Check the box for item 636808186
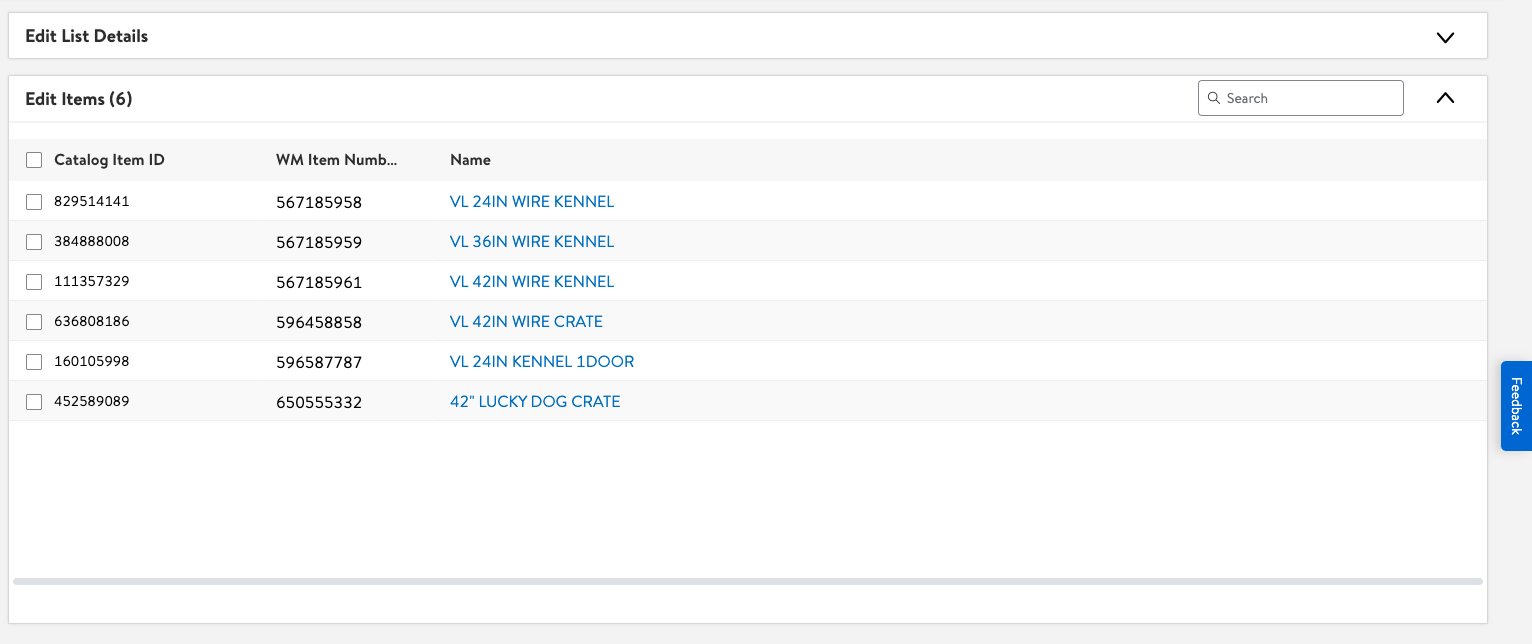The height and width of the screenshot is (644, 1532). click(x=34, y=322)
